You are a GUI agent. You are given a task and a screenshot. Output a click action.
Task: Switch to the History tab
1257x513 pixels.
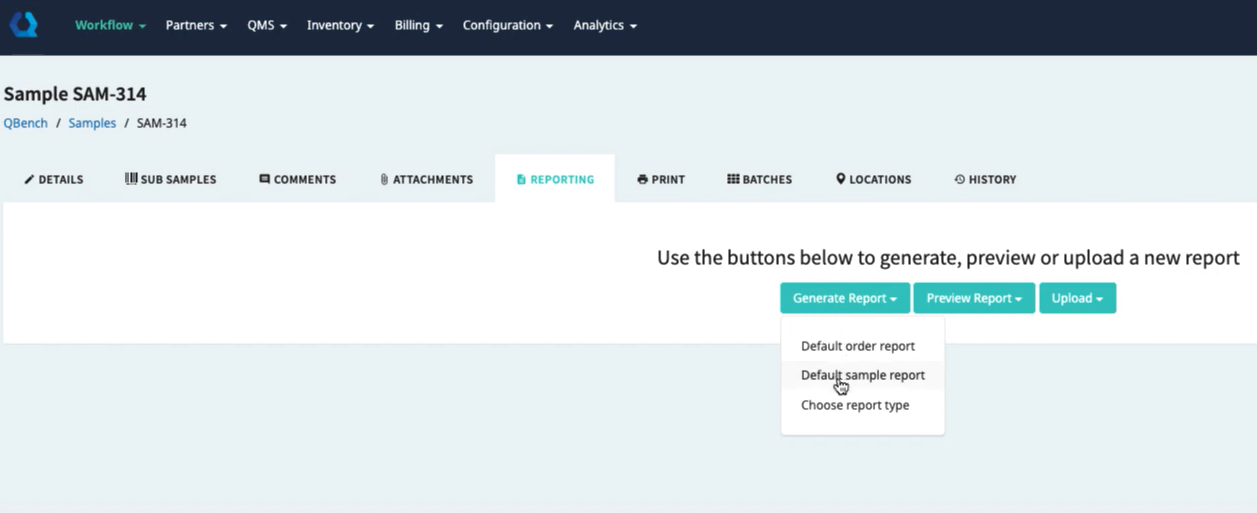(985, 179)
